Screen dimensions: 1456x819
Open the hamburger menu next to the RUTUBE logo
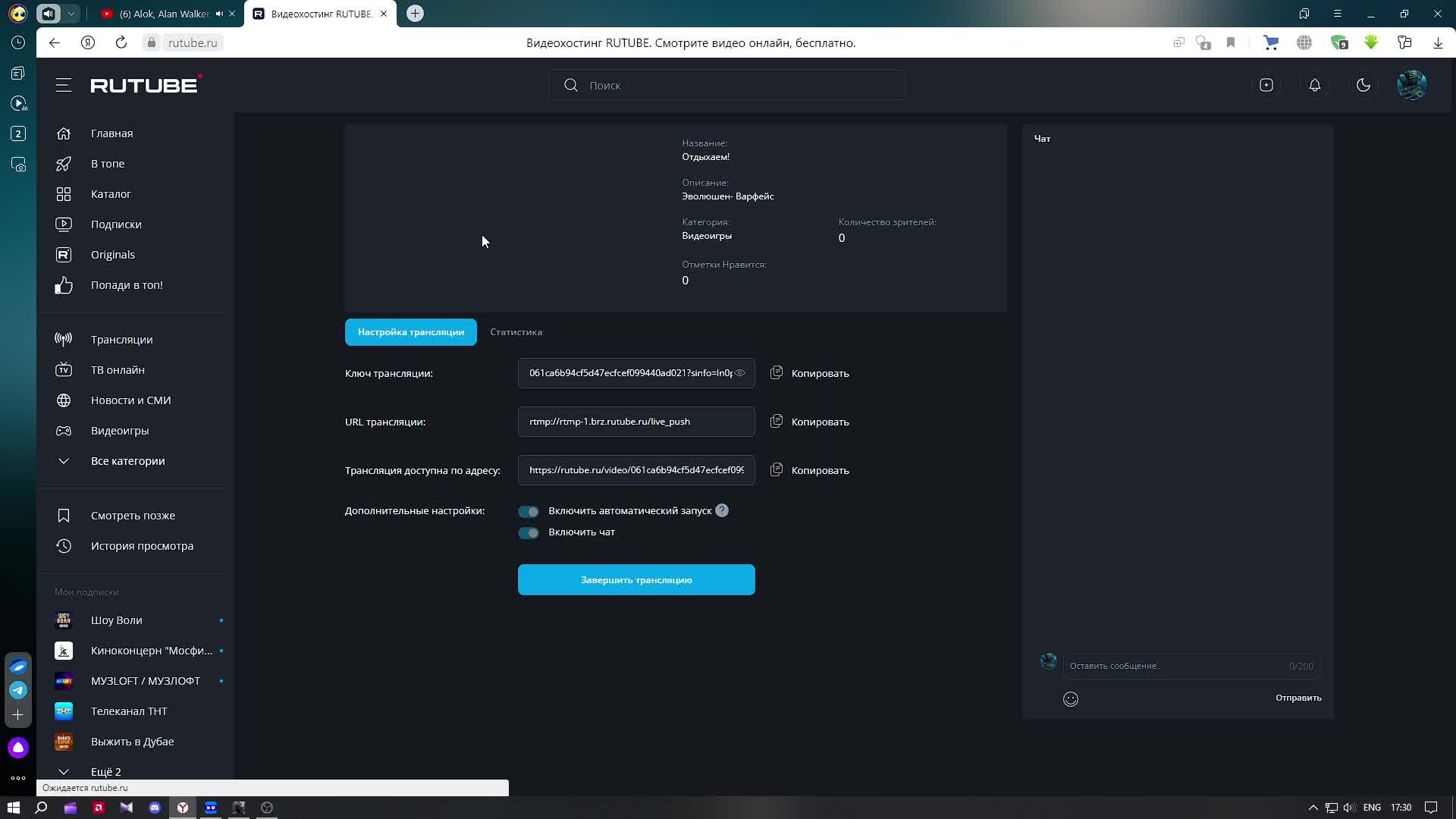(x=64, y=86)
